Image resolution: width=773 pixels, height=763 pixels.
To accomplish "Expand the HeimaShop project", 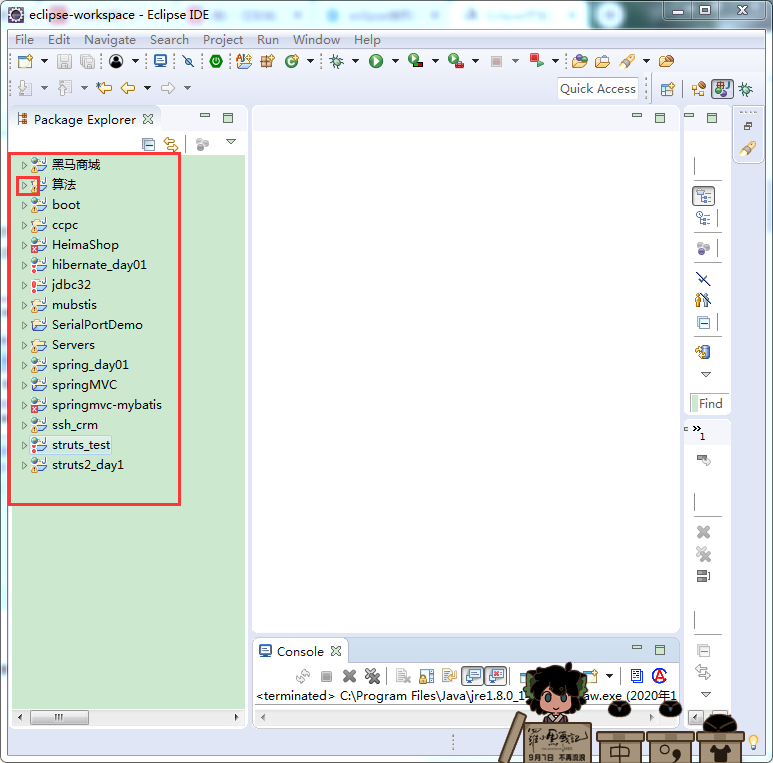I will [x=24, y=245].
